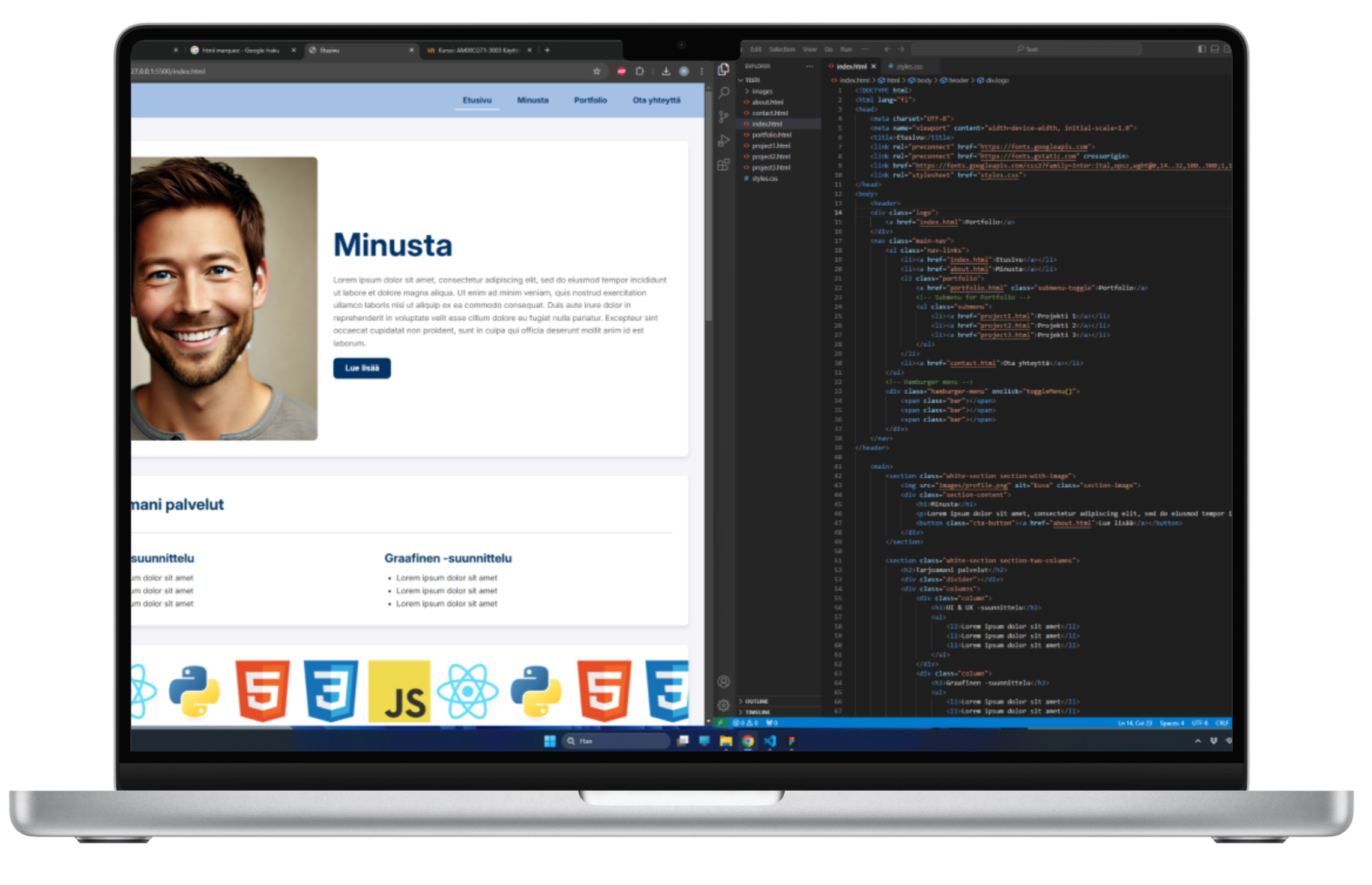This screenshot has height=885, width=1372.
Task: Open the Extensions view in VS Code
Action: tap(723, 164)
